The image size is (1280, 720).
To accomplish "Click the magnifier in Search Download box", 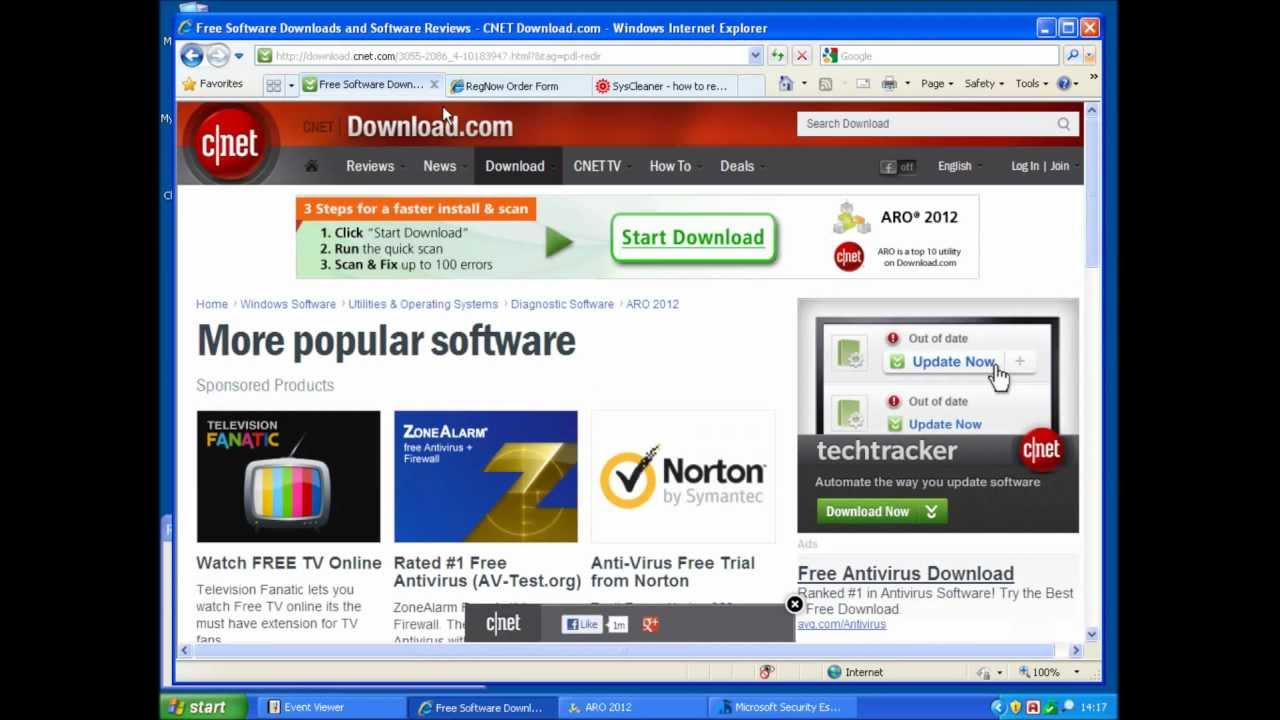I will pyautogui.click(x=1063, y=124).
